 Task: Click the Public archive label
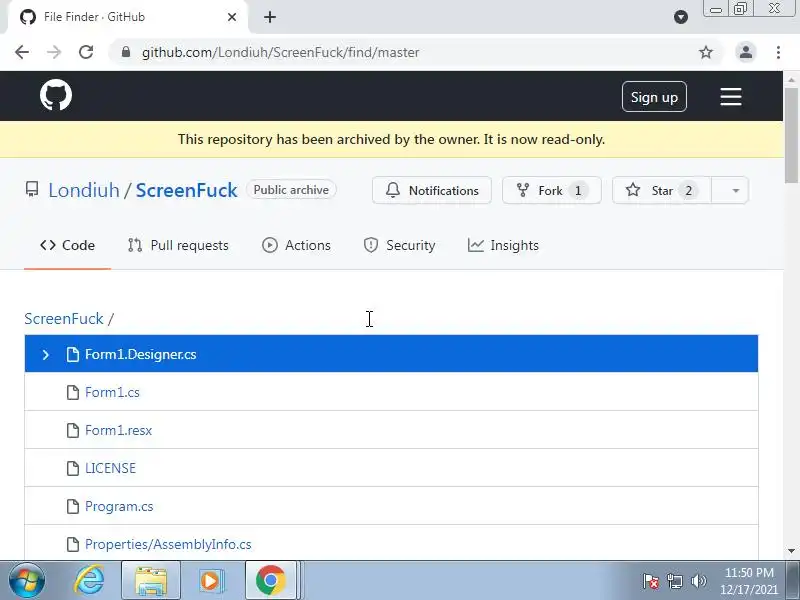(x=291, y=190)
